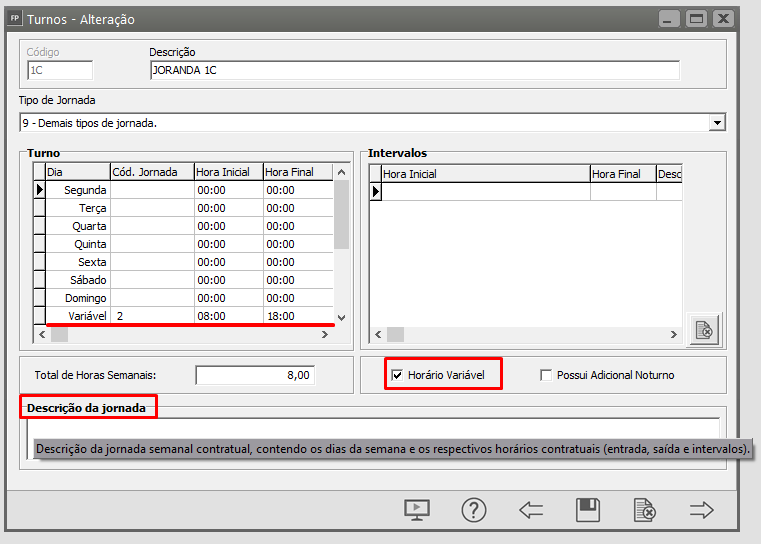This screenshot has width=761, height=544.
Task: Uncheck the Horário Variável checkbox
Action: coord(397,375)
